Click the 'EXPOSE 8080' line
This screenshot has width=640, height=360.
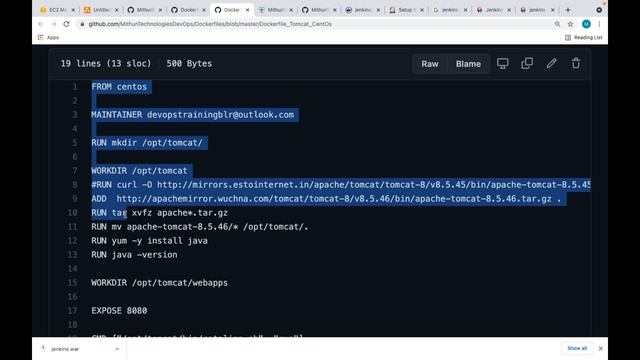point(119,311)
